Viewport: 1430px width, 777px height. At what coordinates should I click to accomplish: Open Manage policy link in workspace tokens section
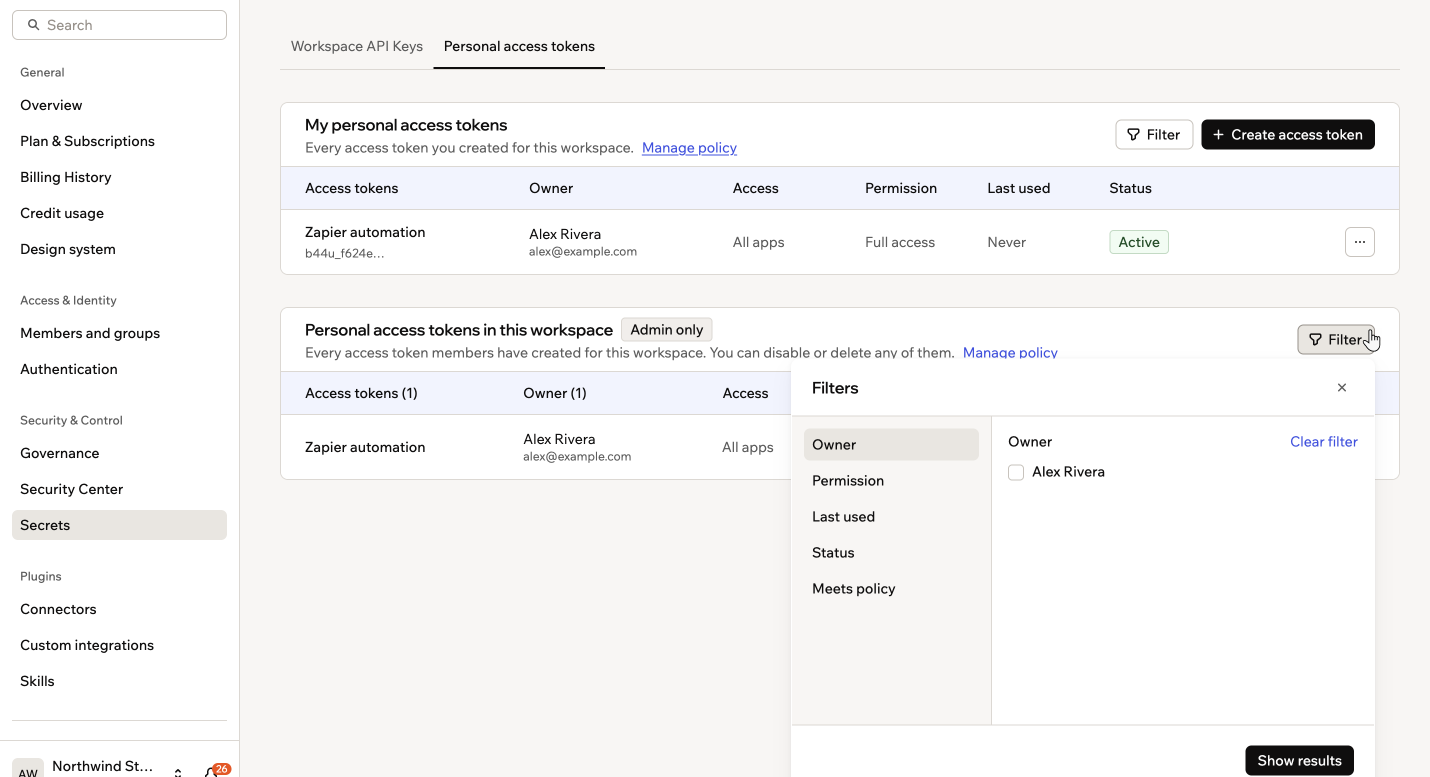pos(1010,352)
